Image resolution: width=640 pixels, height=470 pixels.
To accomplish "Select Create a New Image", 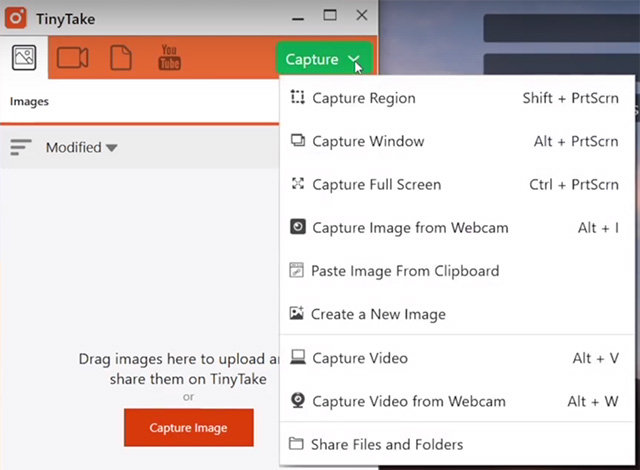I will coord(457,314).
